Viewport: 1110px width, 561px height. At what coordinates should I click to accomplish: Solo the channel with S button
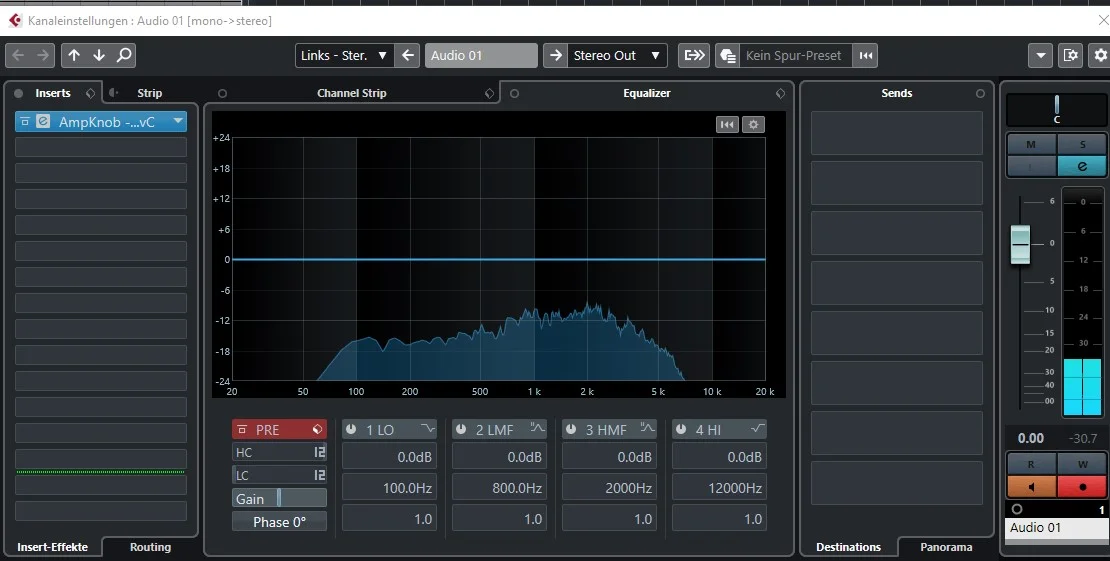(x=1082, y=144)
